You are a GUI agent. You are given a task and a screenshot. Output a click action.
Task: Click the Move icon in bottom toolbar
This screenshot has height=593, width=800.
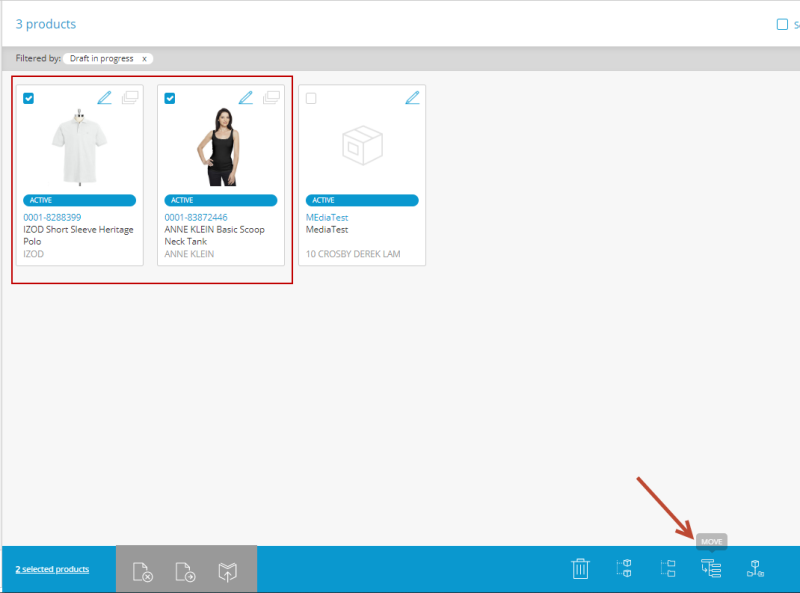pyautogui.click(x=711, y=569)
